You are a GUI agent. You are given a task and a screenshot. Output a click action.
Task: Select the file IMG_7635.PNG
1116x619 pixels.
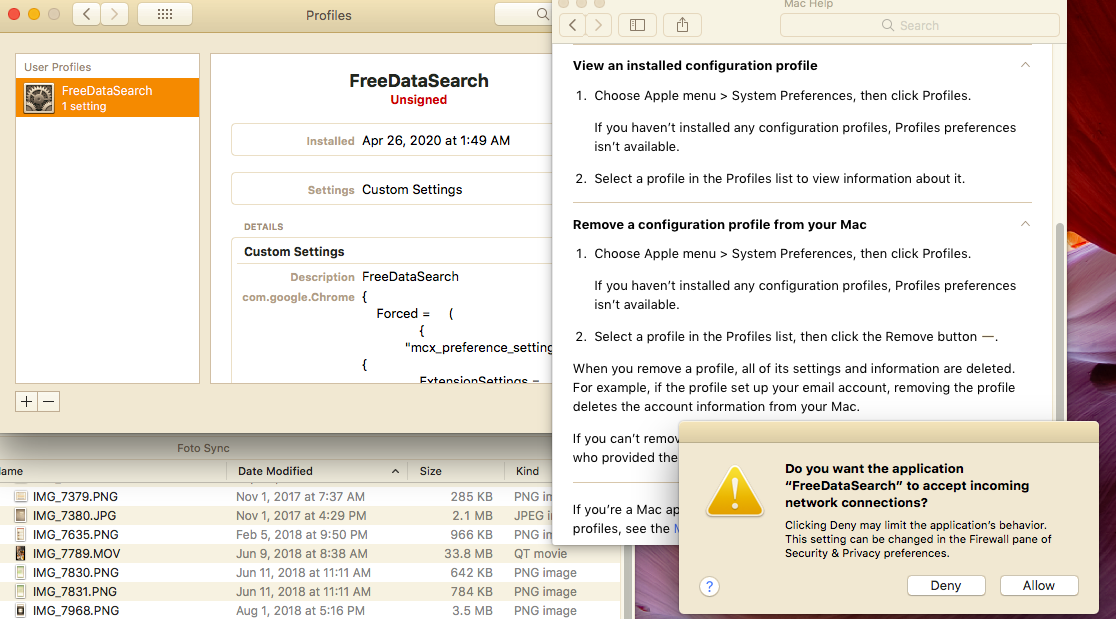(75, 534)
